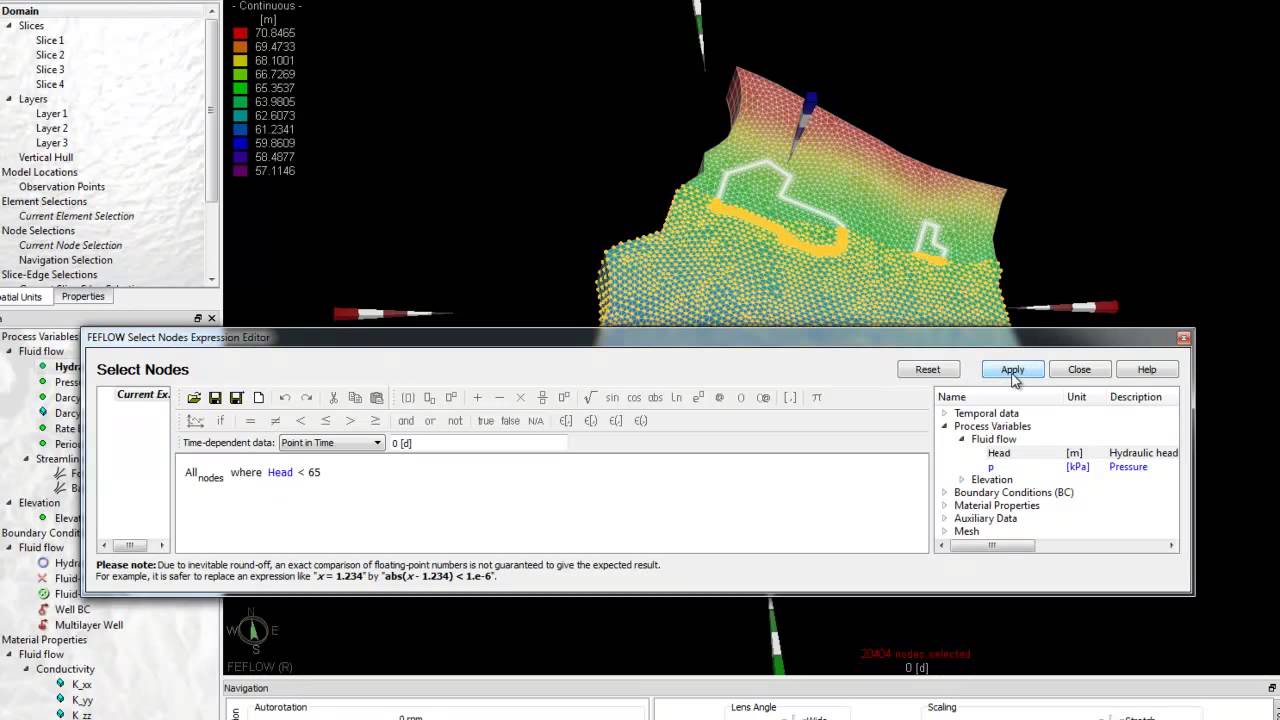
Task: Insert the logical or operator
Action: pos(430,421)
